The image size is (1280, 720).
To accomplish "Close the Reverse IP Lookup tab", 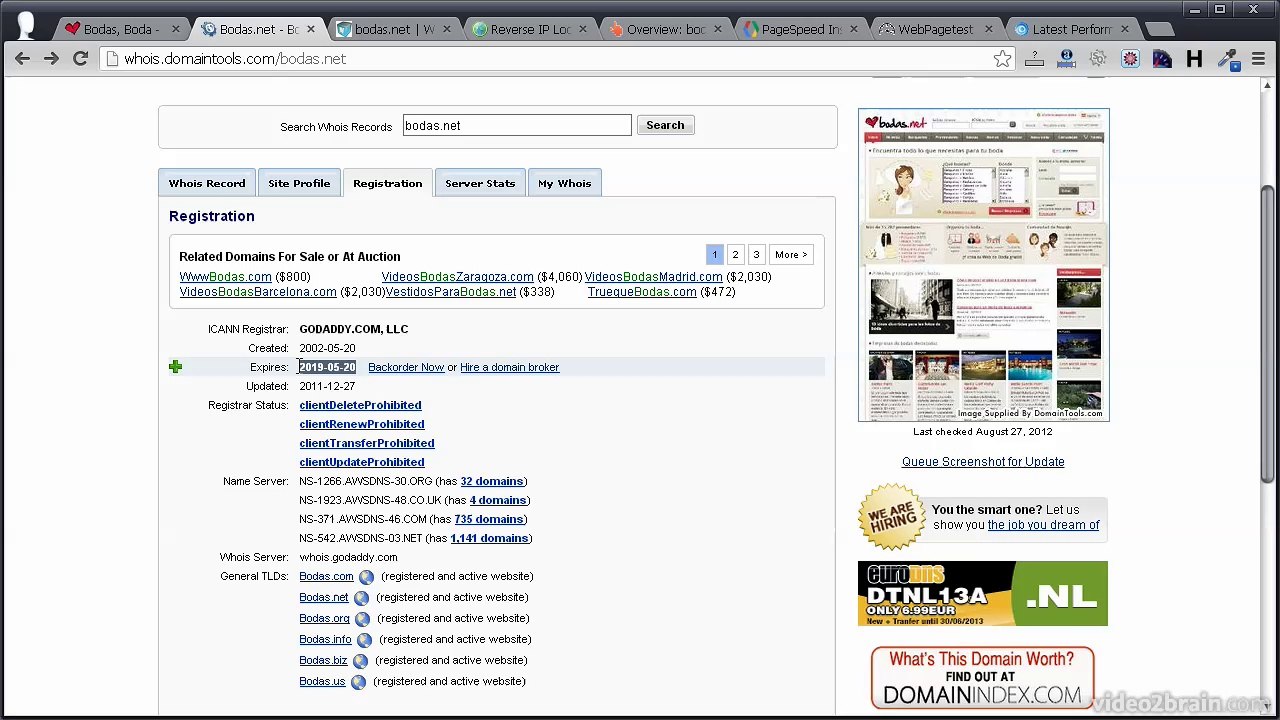I will 582,29.
